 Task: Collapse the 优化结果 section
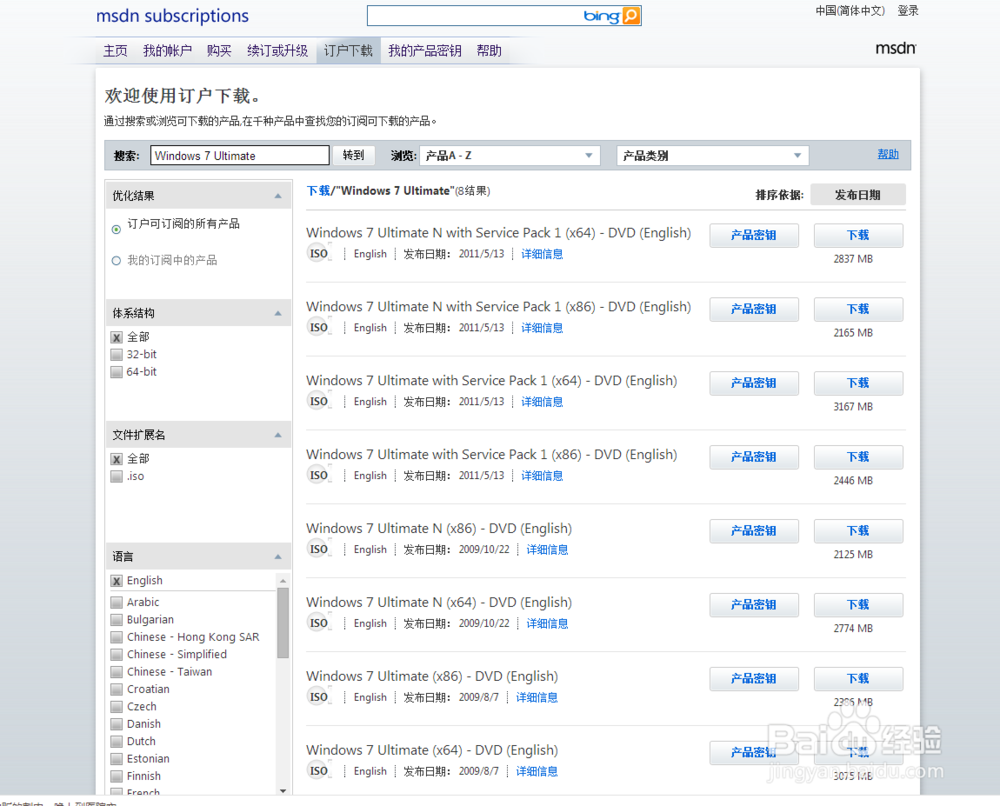click(x=278, y=196)
